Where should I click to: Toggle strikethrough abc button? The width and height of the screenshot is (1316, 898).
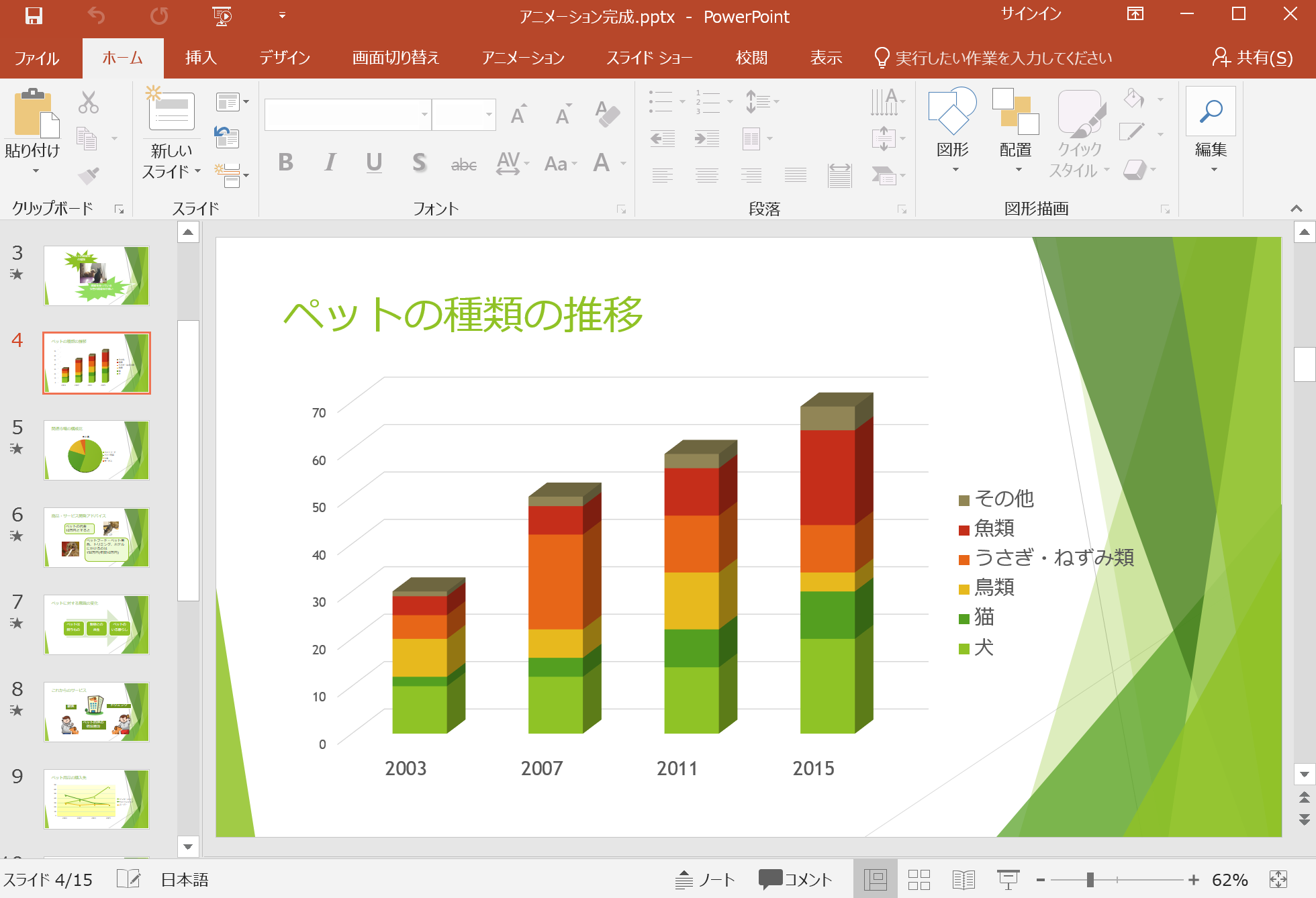pyautogui.click(x=463, y=164)
